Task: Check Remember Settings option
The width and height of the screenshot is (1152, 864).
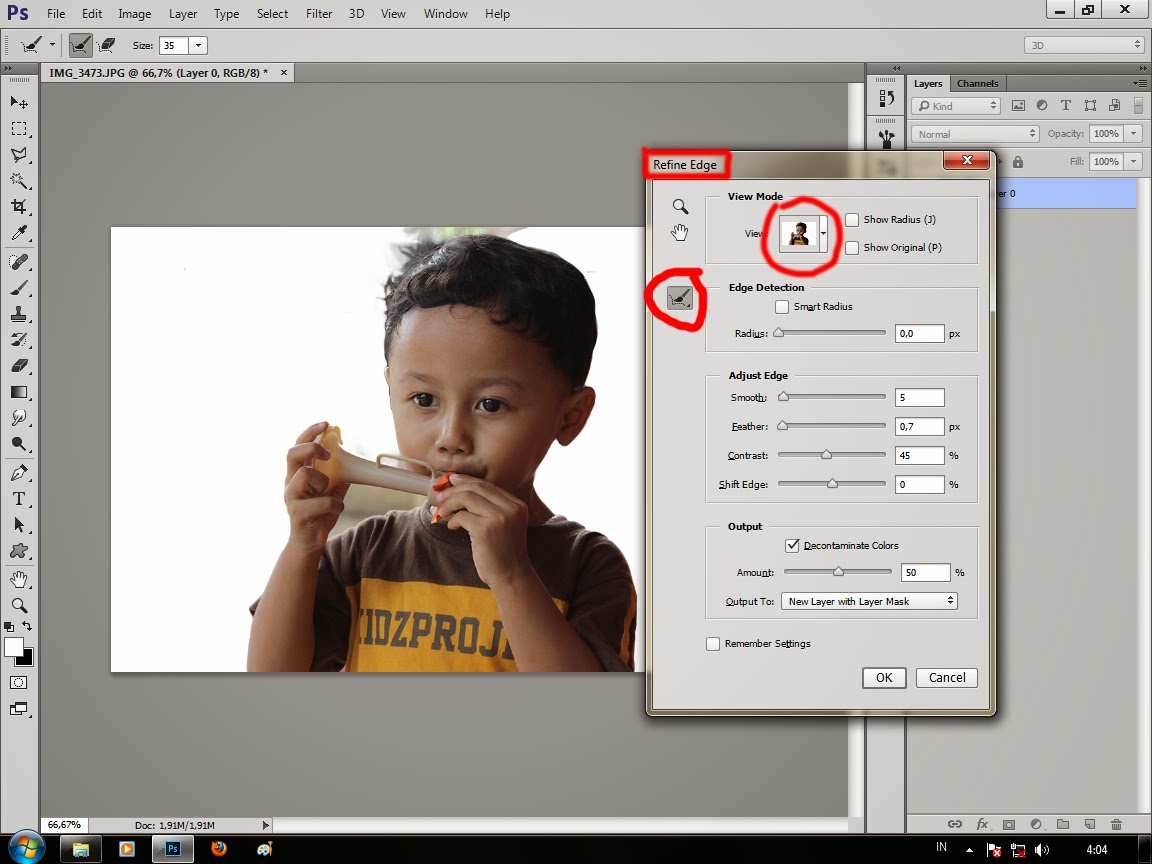Action: [713, 644]
